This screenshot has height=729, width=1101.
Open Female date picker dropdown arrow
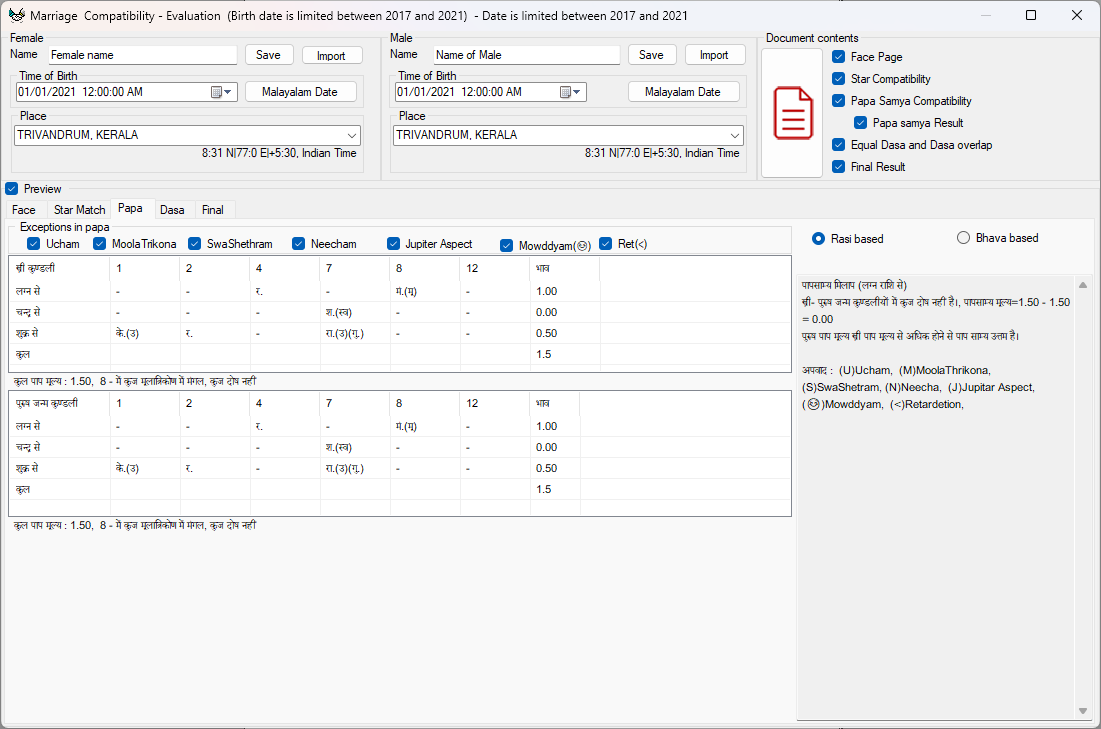point(228,92)
